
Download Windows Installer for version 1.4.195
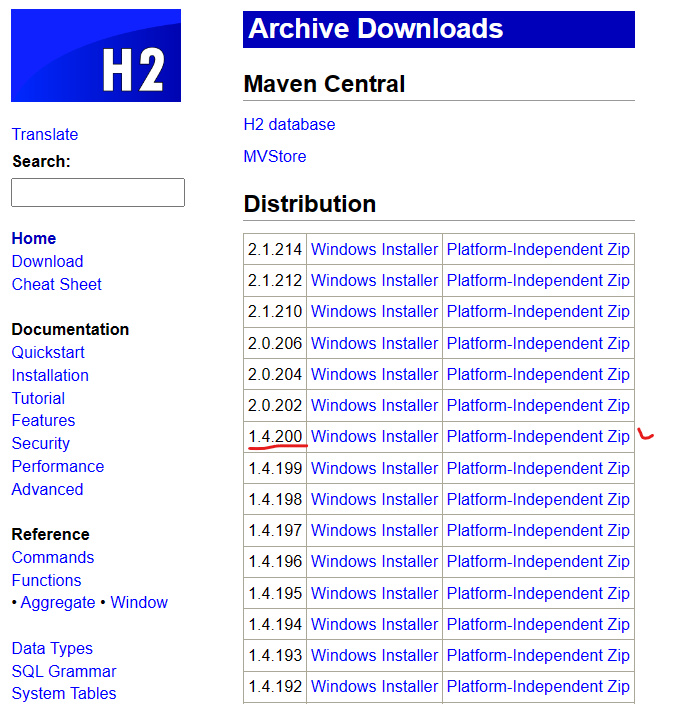374,593
